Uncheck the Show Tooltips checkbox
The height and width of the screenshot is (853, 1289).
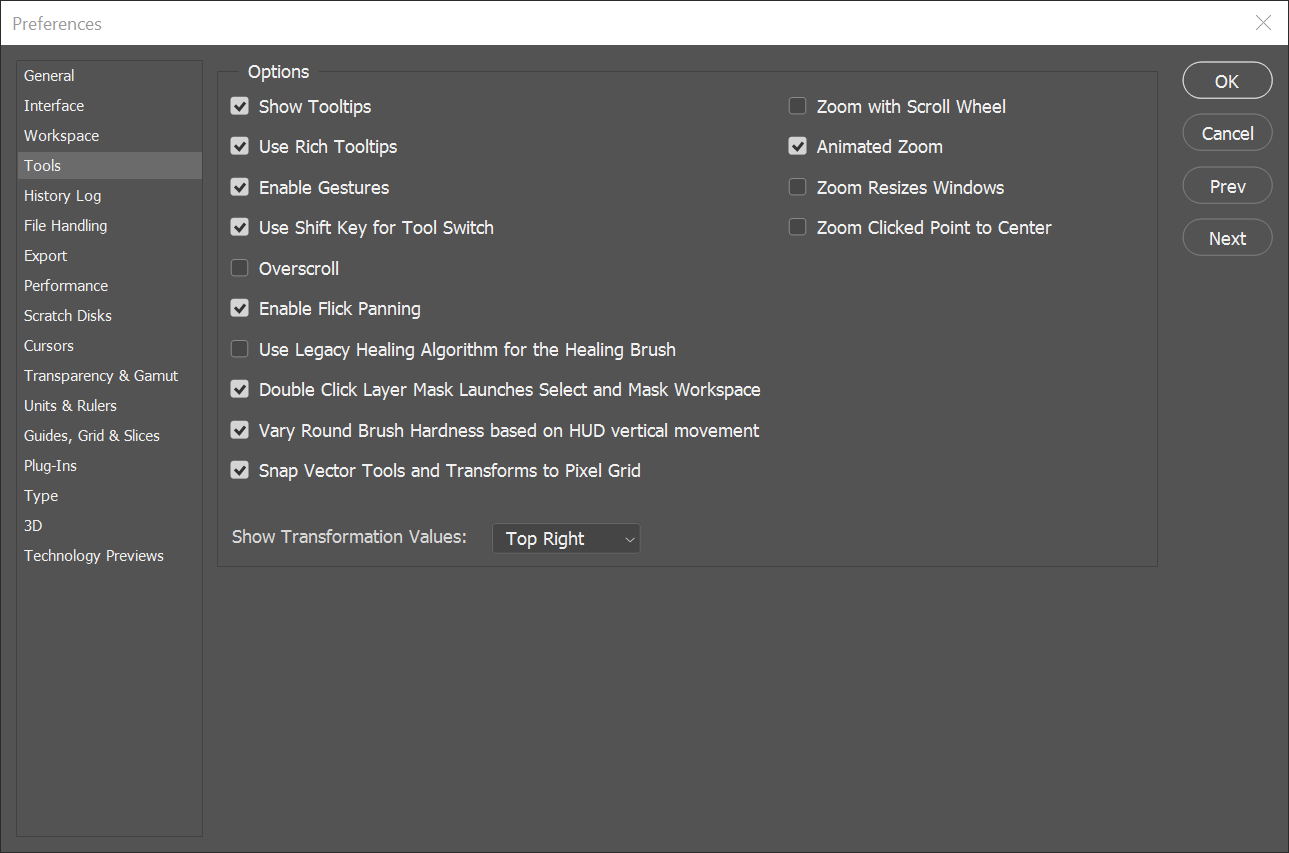[240, 106]
